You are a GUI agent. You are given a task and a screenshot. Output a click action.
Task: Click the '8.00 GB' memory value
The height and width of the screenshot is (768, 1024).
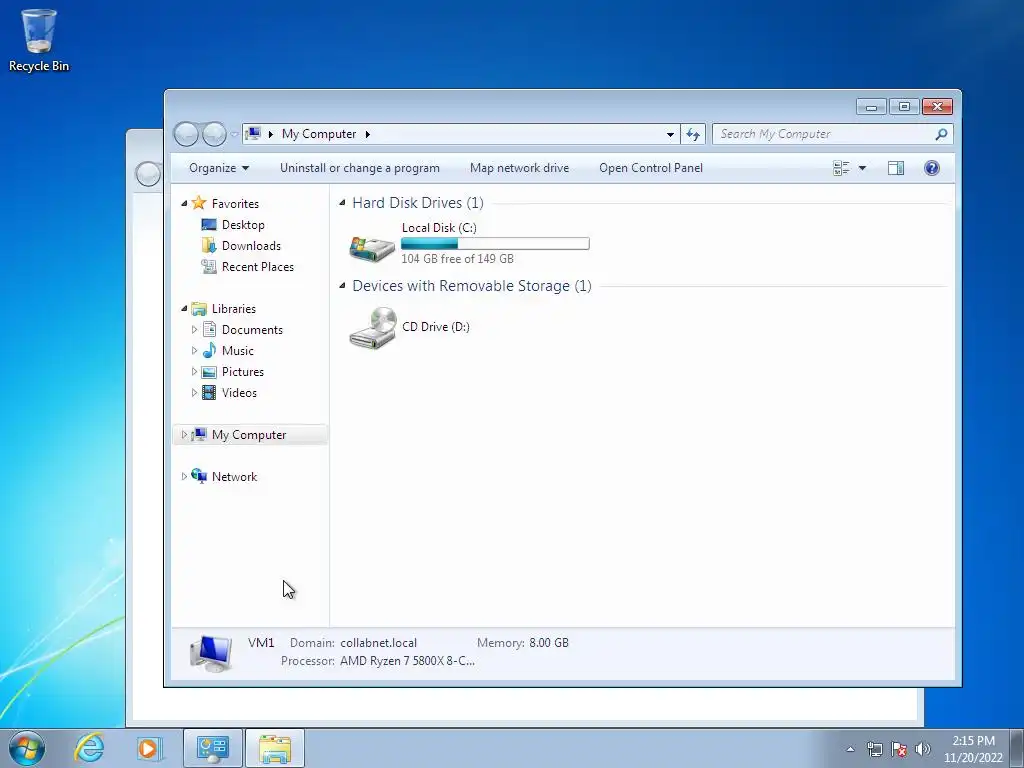click(x=549, y=643)
